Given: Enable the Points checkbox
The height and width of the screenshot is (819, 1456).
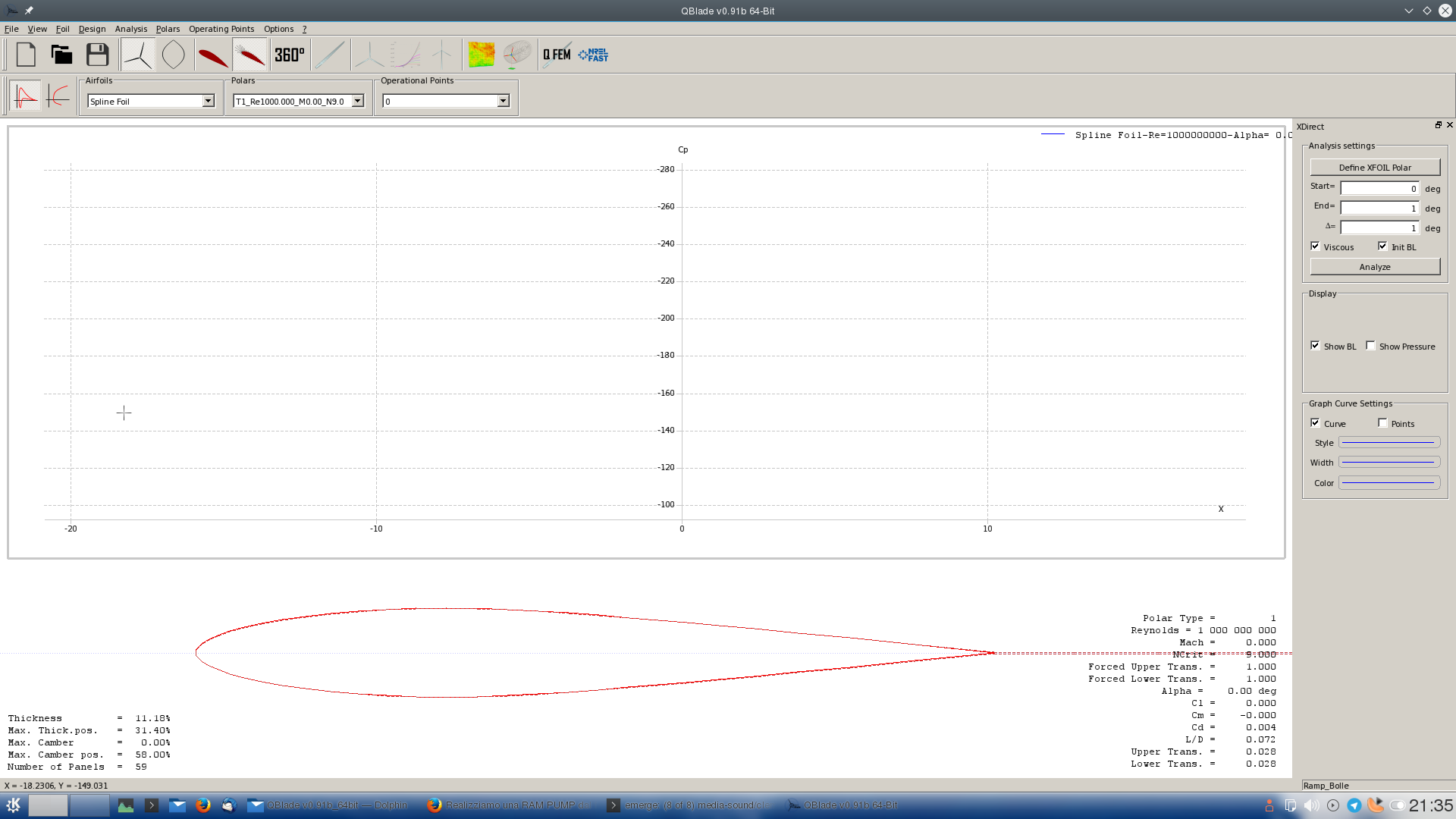Looking at the screenshot, I should tap(1382, 423).
